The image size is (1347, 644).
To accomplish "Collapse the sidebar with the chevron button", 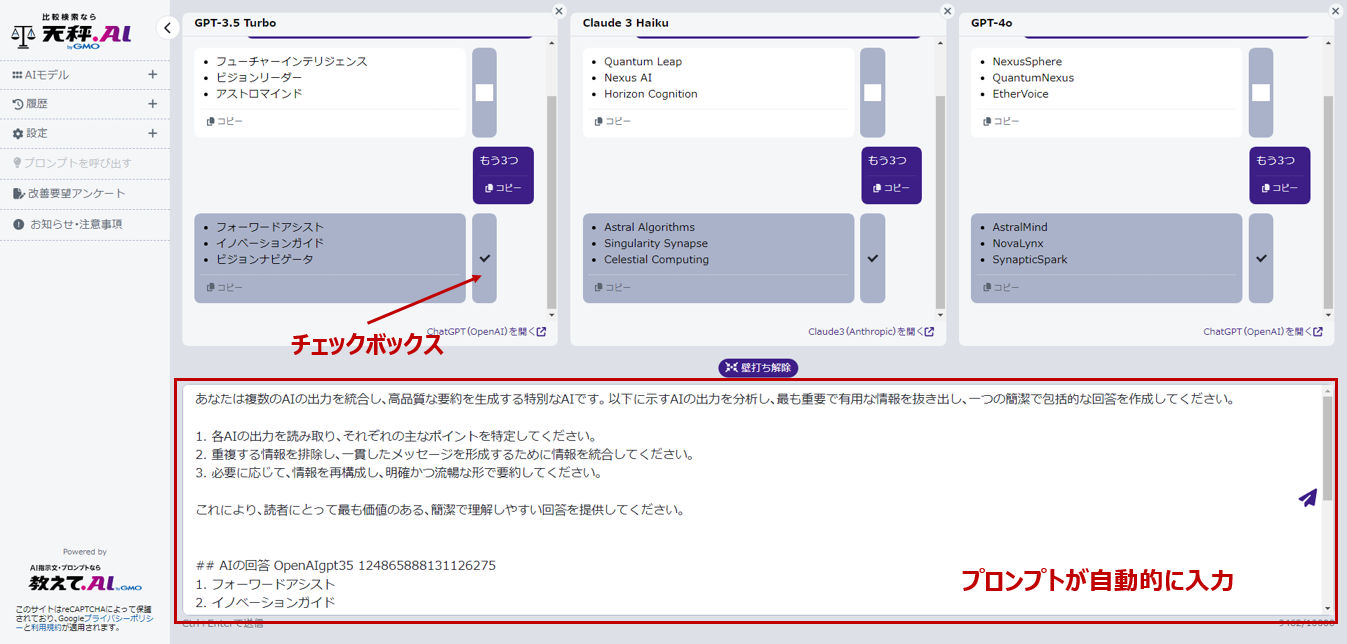I will point(168,28).
